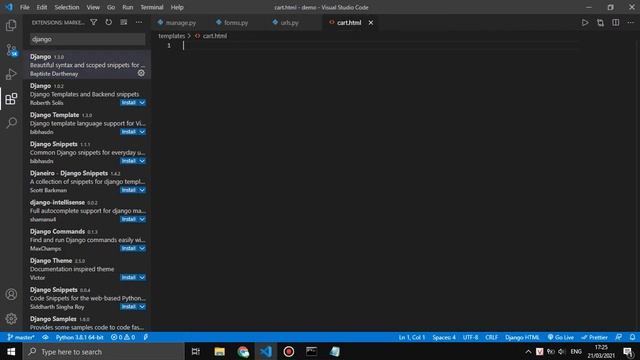Close the cart.html tab
The width and height of the screenshot is (640, 360).
371,22
